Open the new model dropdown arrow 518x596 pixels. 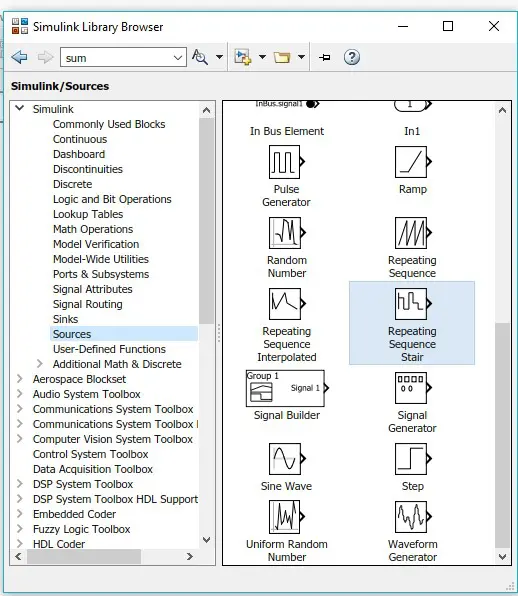[x=262, y=57]
